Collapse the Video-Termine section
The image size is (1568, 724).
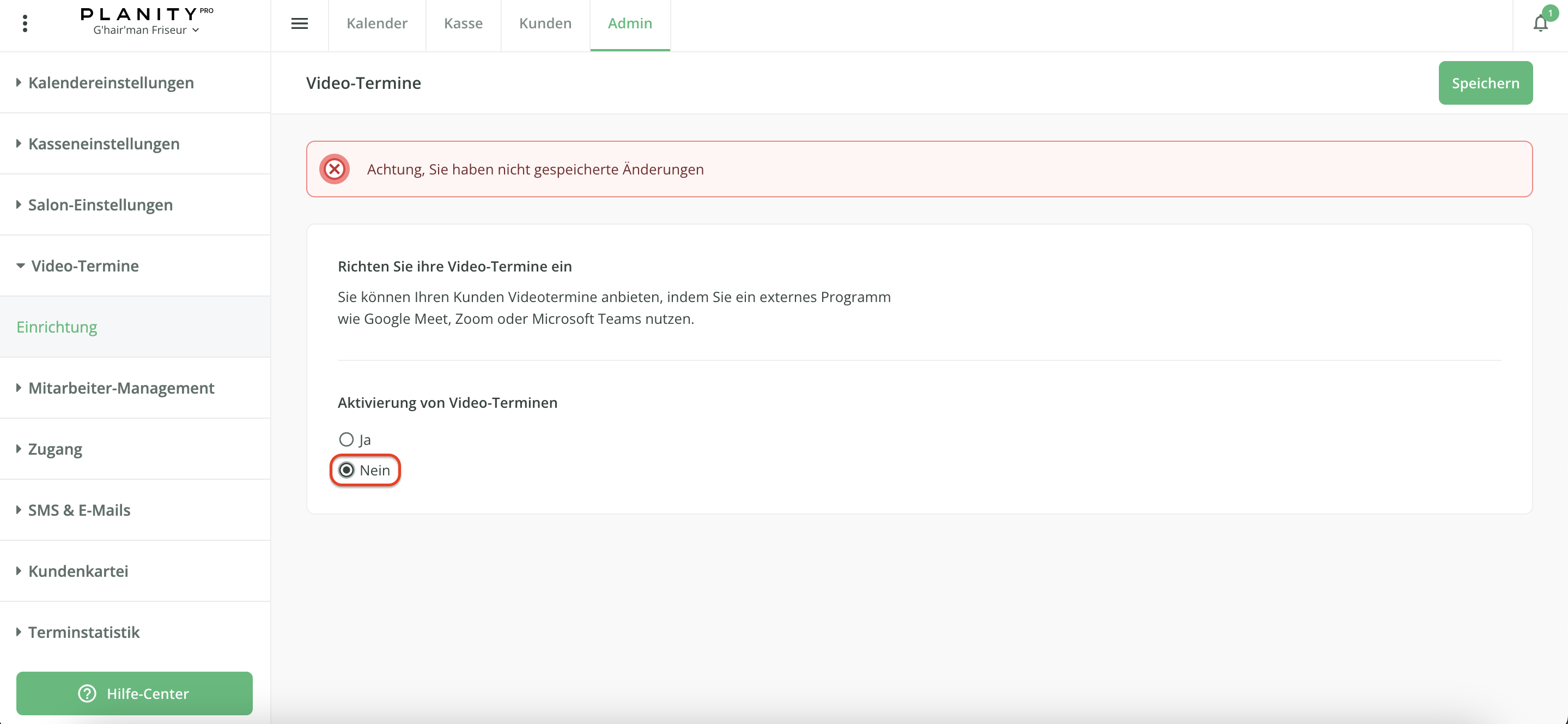tap(84, 266)
